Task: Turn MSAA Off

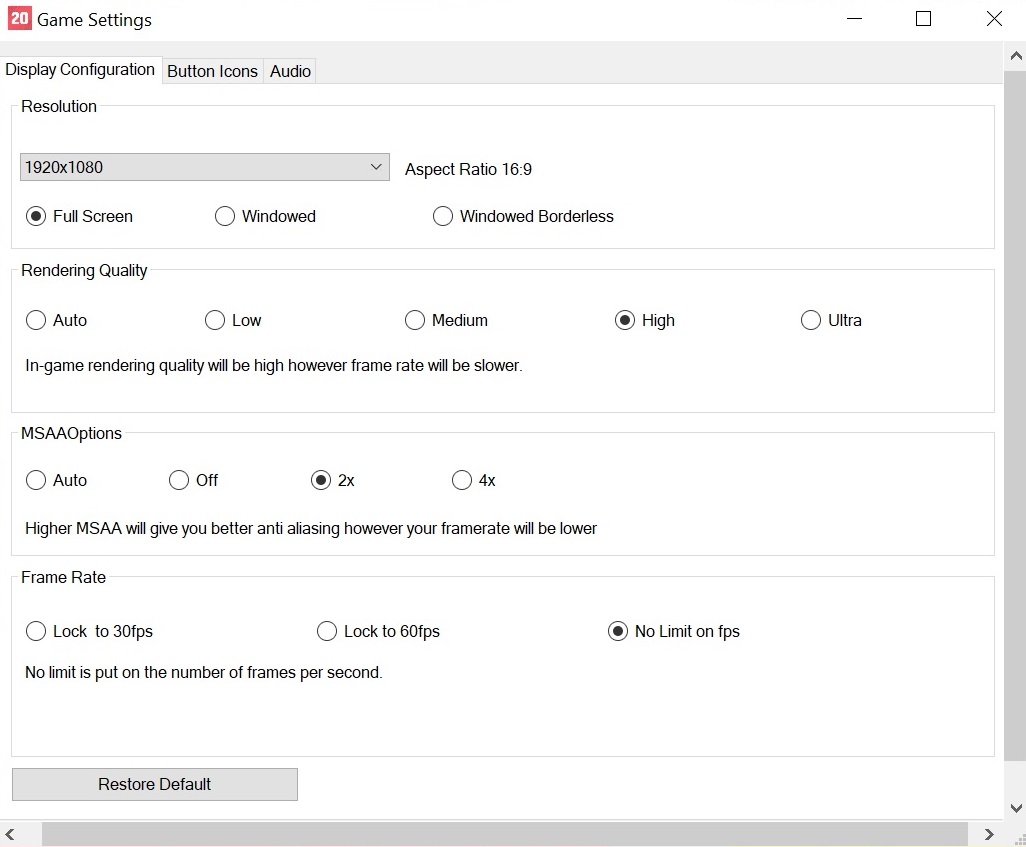Action: 179,480
